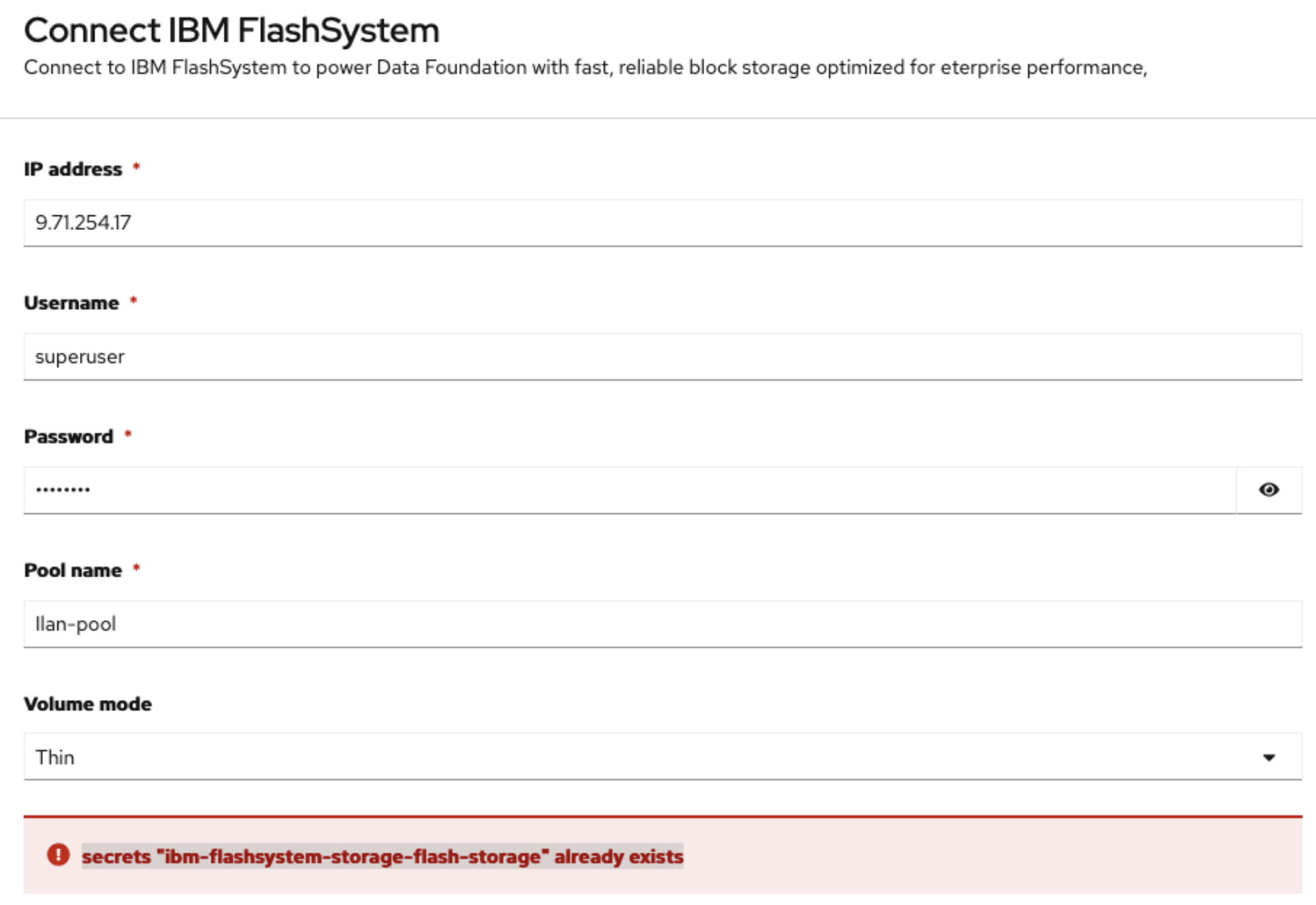The height and width of the screenshot is (905, 1316).
Task: Click the required asterisk beside Pool name
Action: [x=136, y=568]
